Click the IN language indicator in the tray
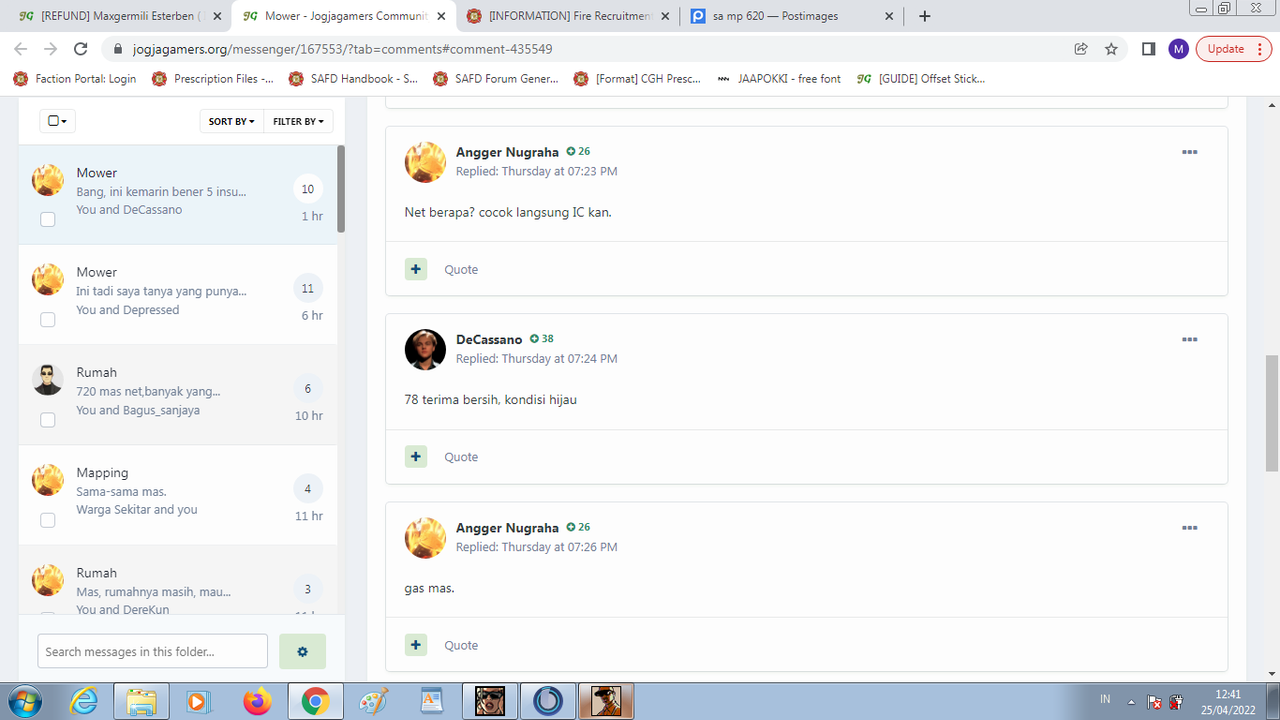Screen dimensions: 1280x720 pyautogui.click(x=1105, y=699)
